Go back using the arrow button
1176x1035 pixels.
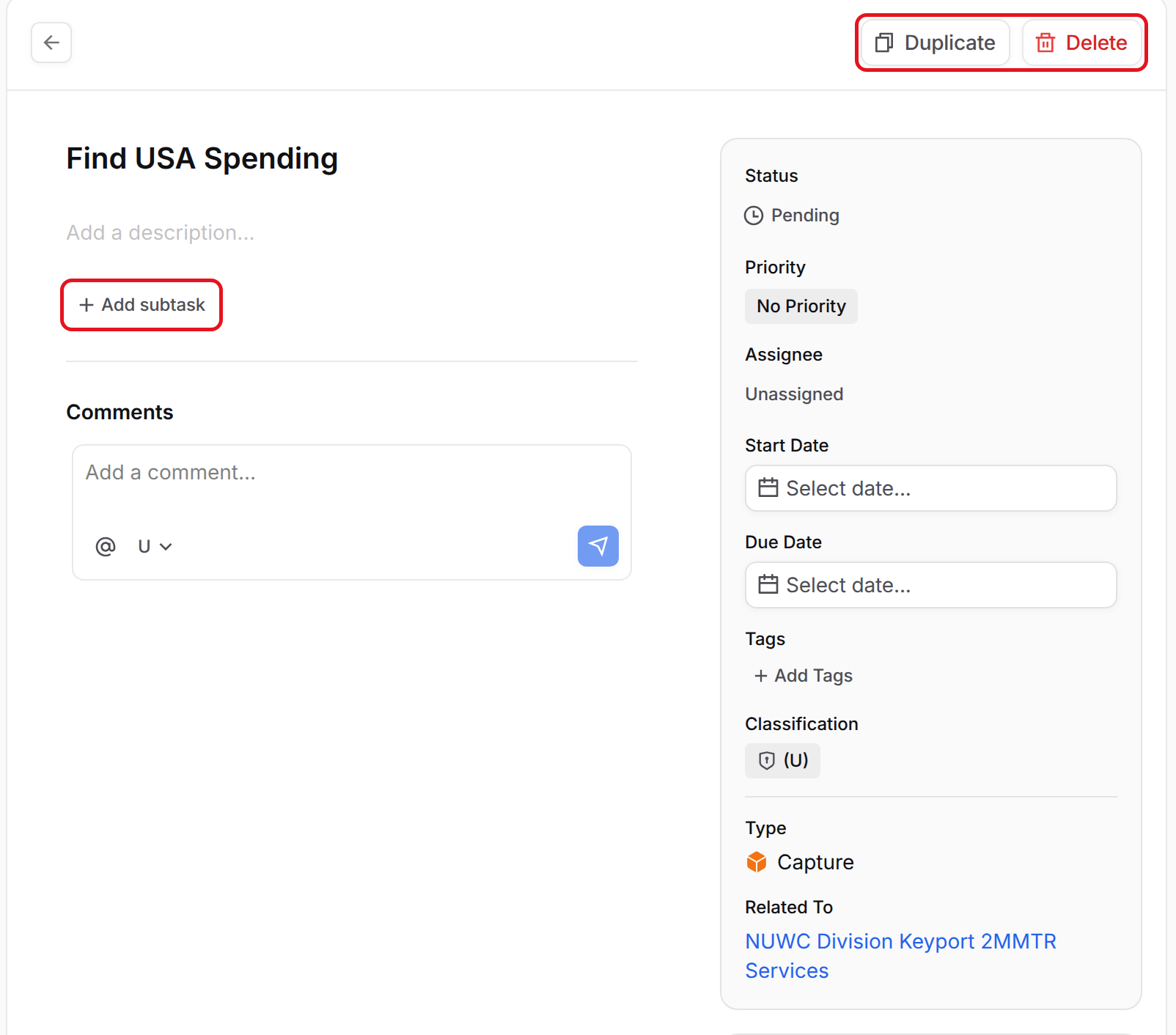coord(51,43)
